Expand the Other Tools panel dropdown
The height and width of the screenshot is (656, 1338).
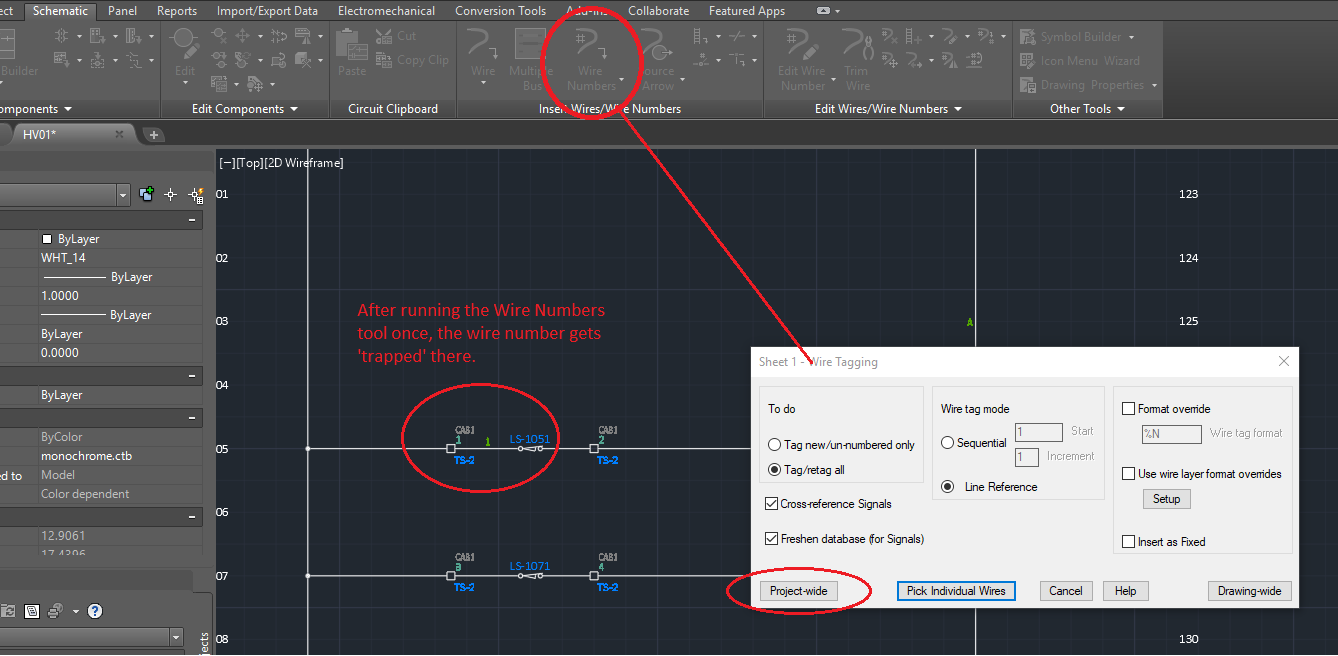pyautogui.click(x=1121, y=109)
